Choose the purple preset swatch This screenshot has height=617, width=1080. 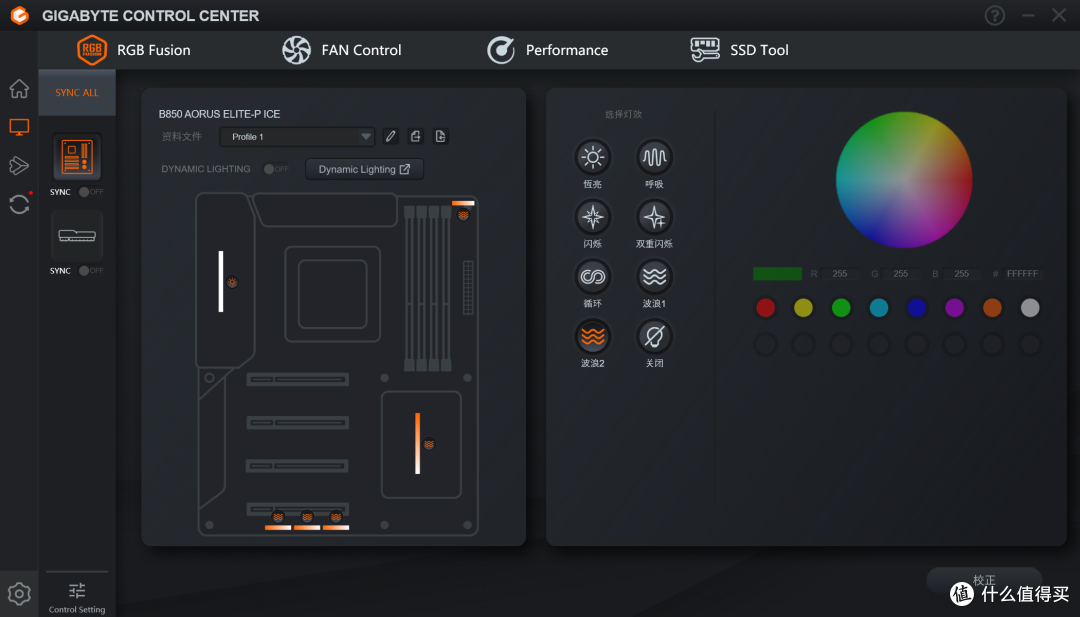coord(954,308)
